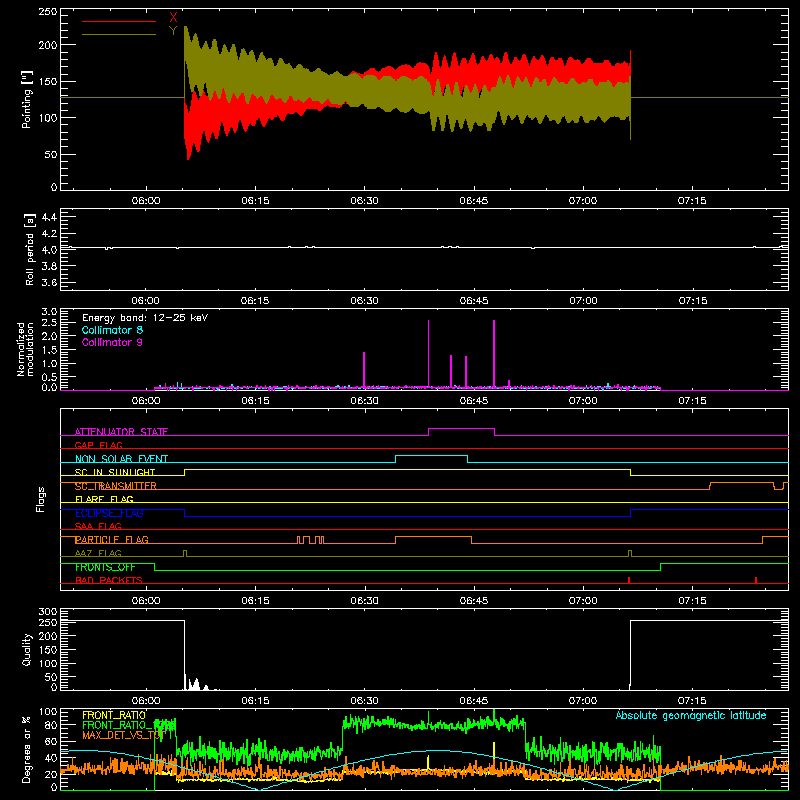Click the red X legend line
This screenshot has height=800, width=800.
119,21
